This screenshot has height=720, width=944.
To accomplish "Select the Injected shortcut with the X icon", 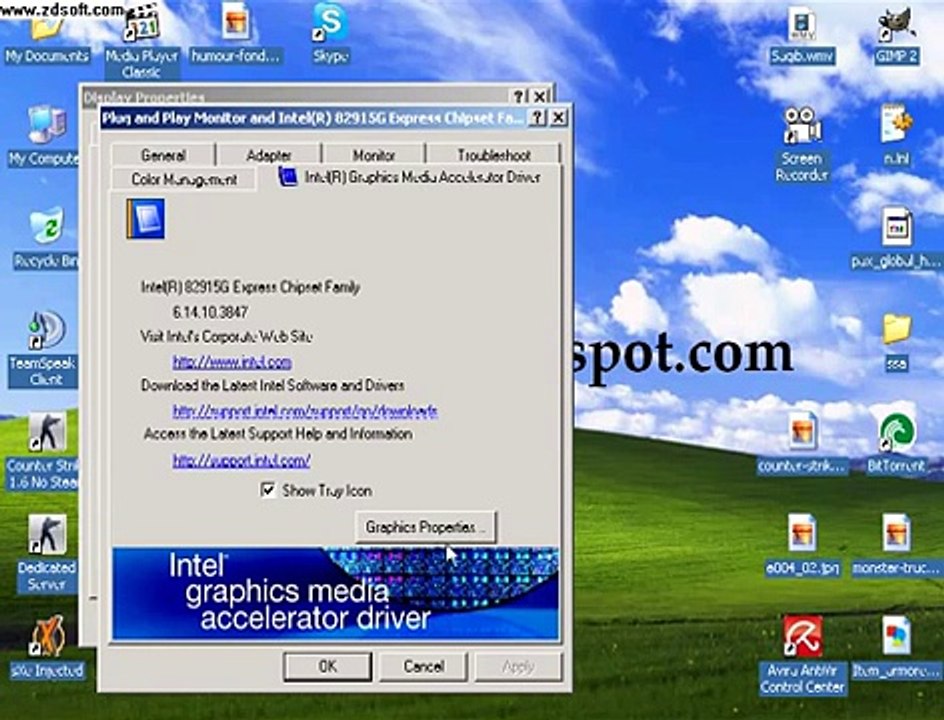I will [x=47, y=647].
